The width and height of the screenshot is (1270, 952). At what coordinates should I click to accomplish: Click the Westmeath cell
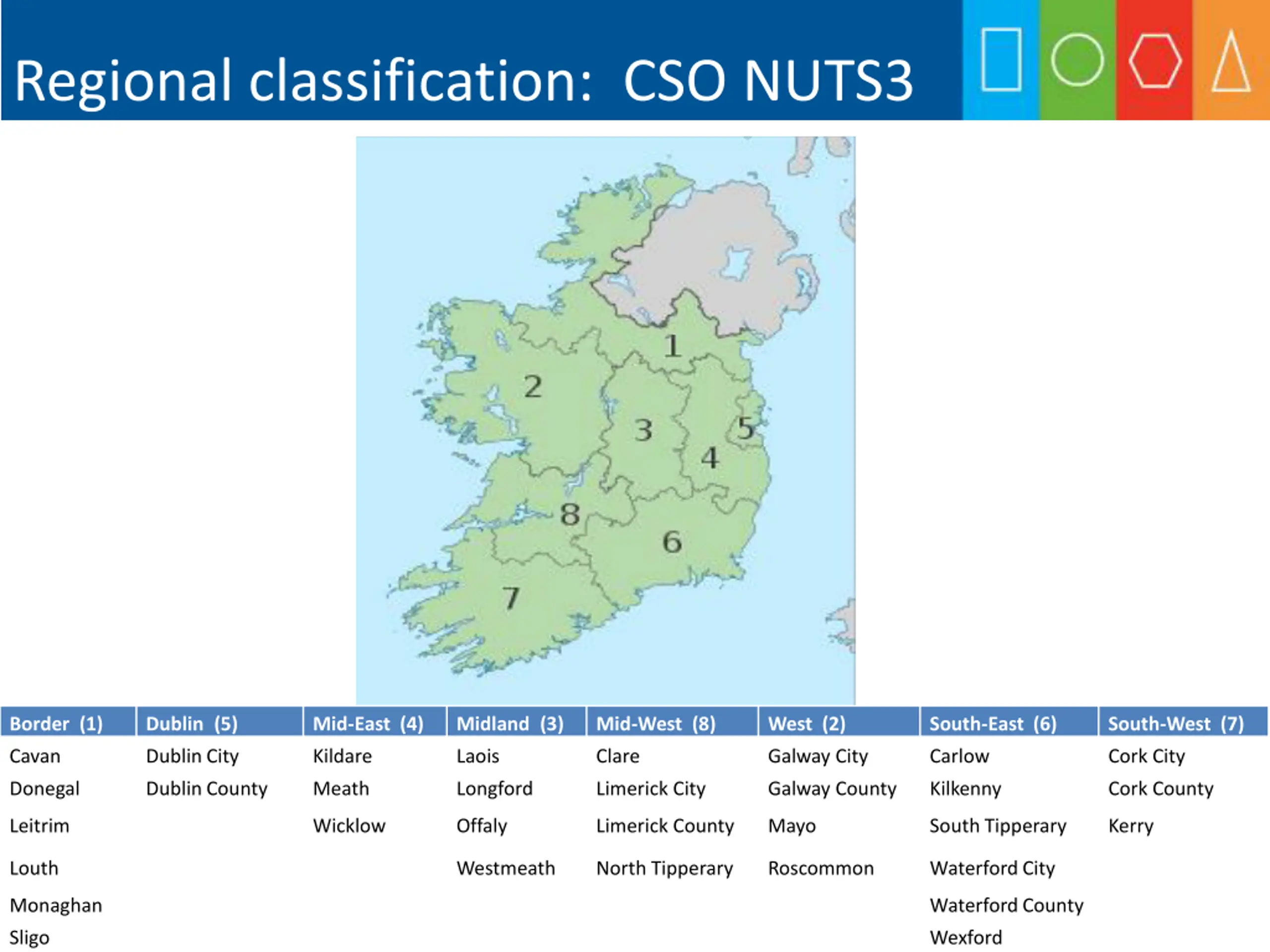(506, 868)
